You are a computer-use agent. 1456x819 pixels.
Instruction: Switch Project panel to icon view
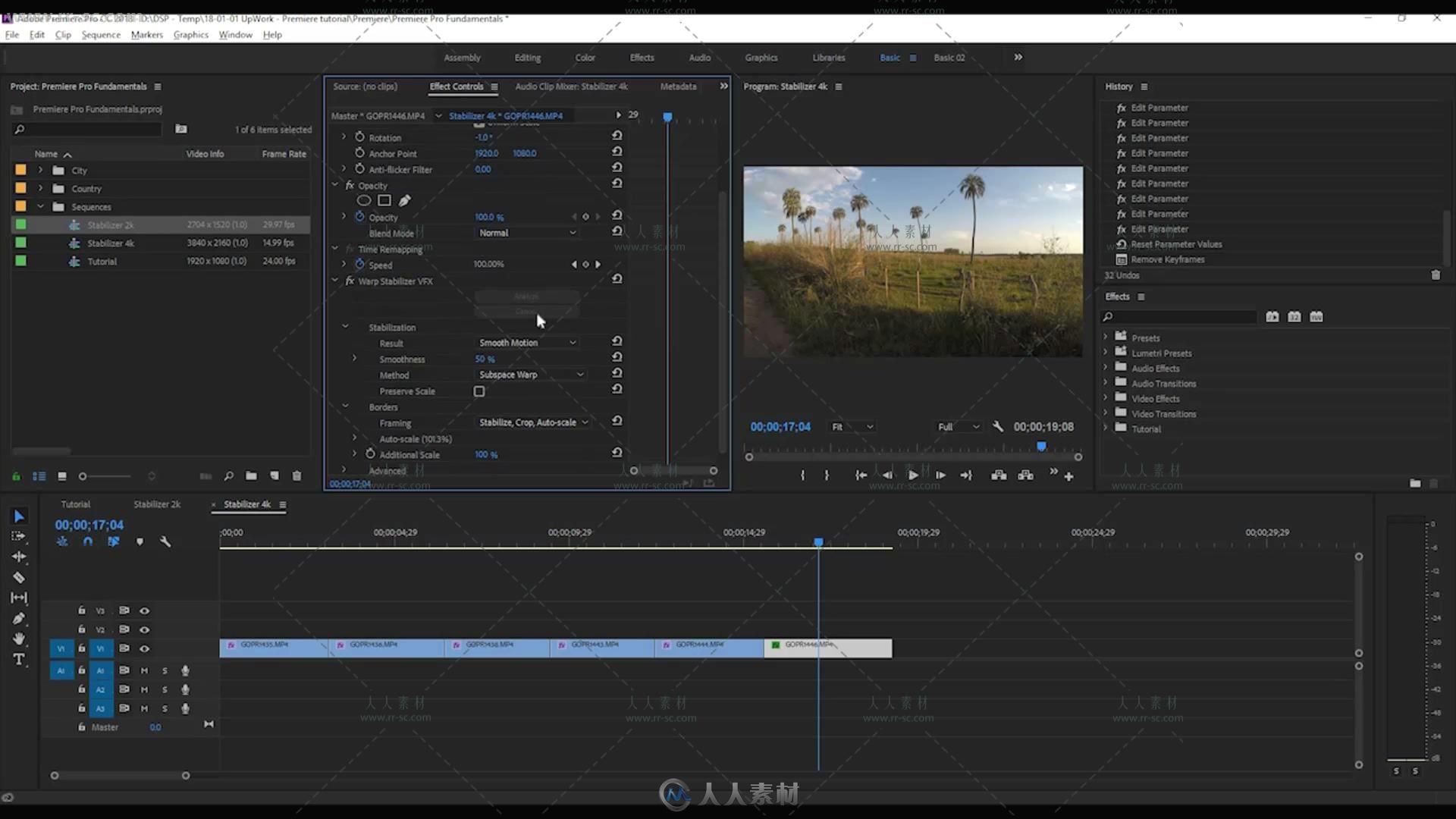tap(62, 476)
